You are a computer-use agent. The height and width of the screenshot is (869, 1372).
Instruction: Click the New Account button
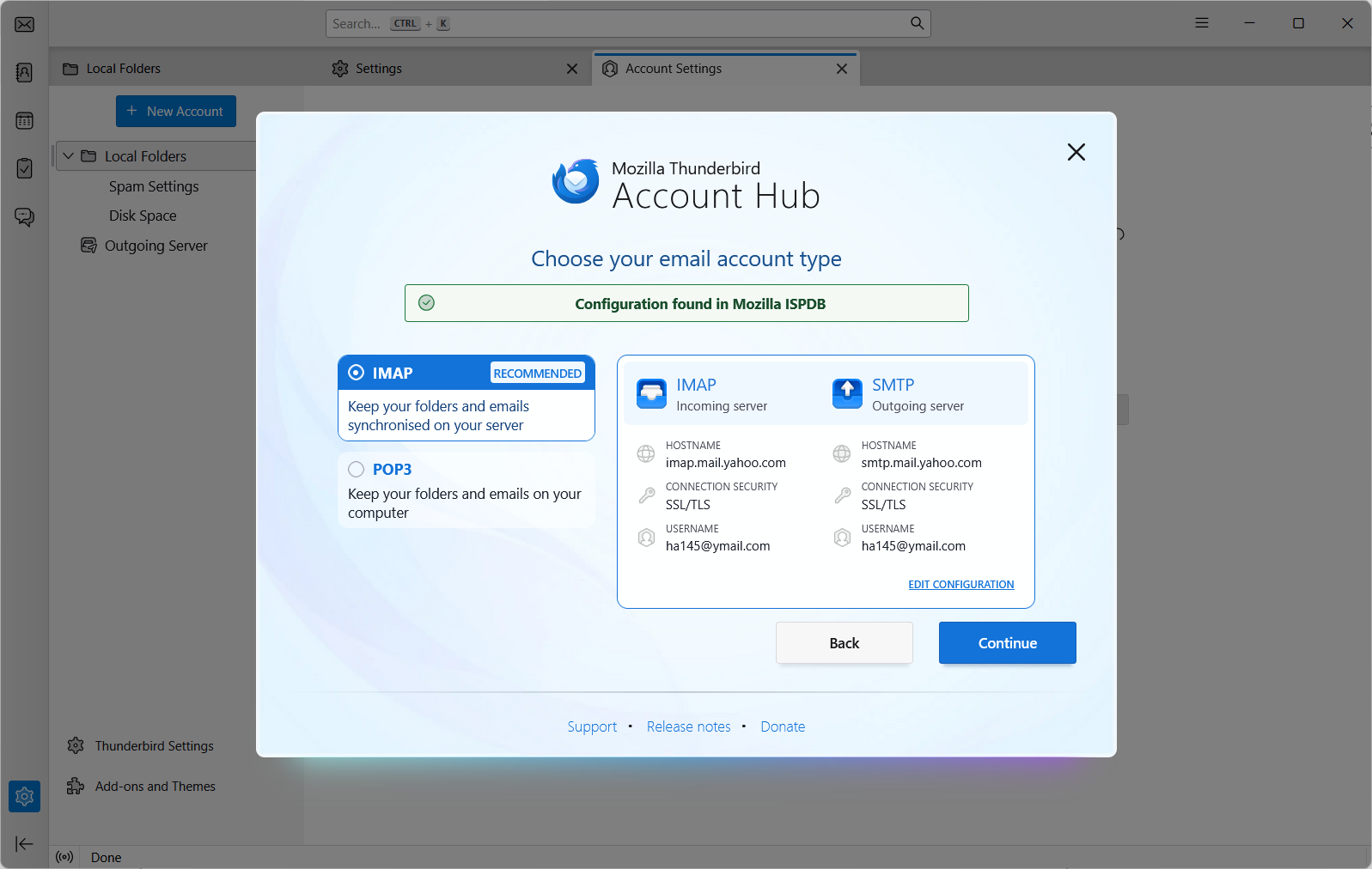(176, 112)
